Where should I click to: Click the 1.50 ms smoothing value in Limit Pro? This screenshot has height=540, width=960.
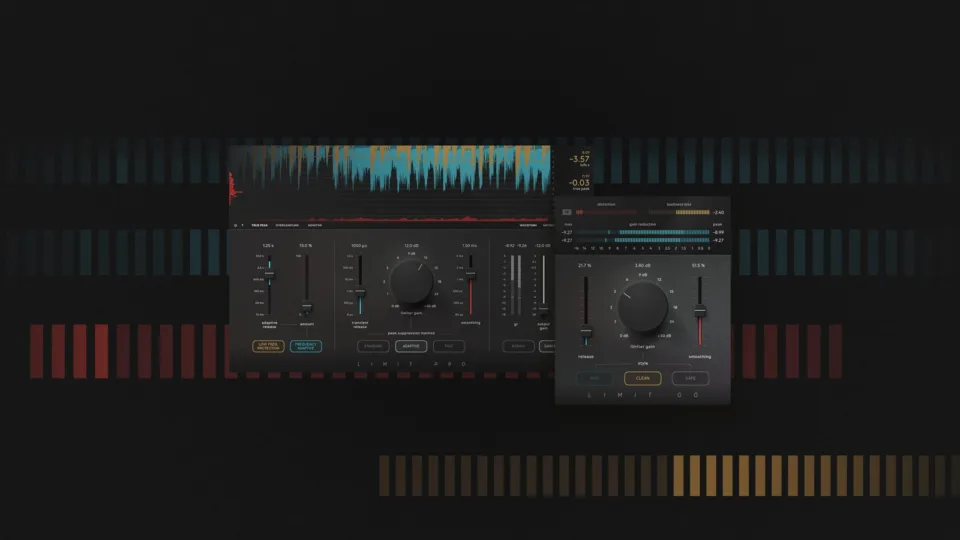(470, 246)
